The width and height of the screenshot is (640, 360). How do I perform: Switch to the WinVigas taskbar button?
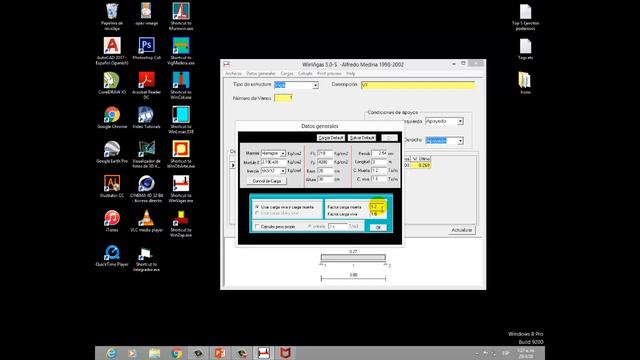tap(264, 353)
